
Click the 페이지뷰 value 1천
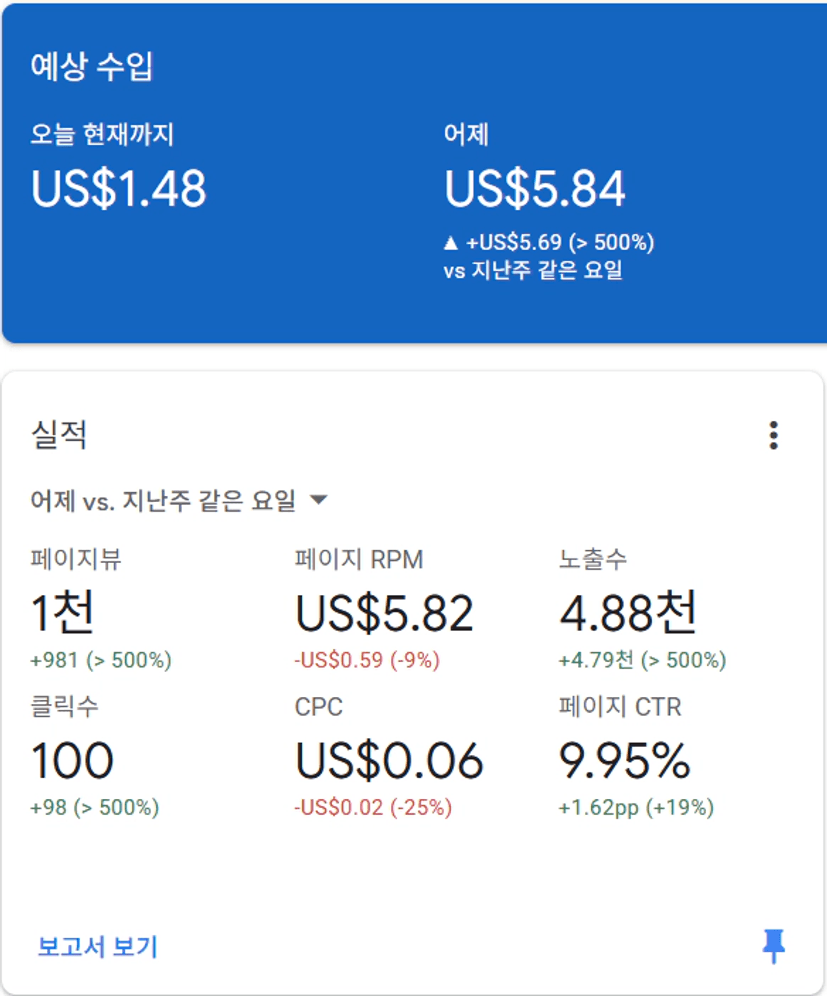coord(62,612)
